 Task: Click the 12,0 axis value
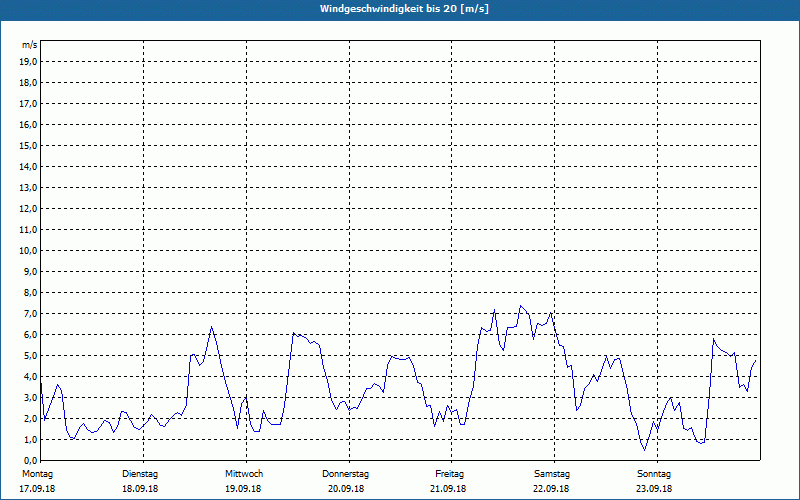click(28, 209)
